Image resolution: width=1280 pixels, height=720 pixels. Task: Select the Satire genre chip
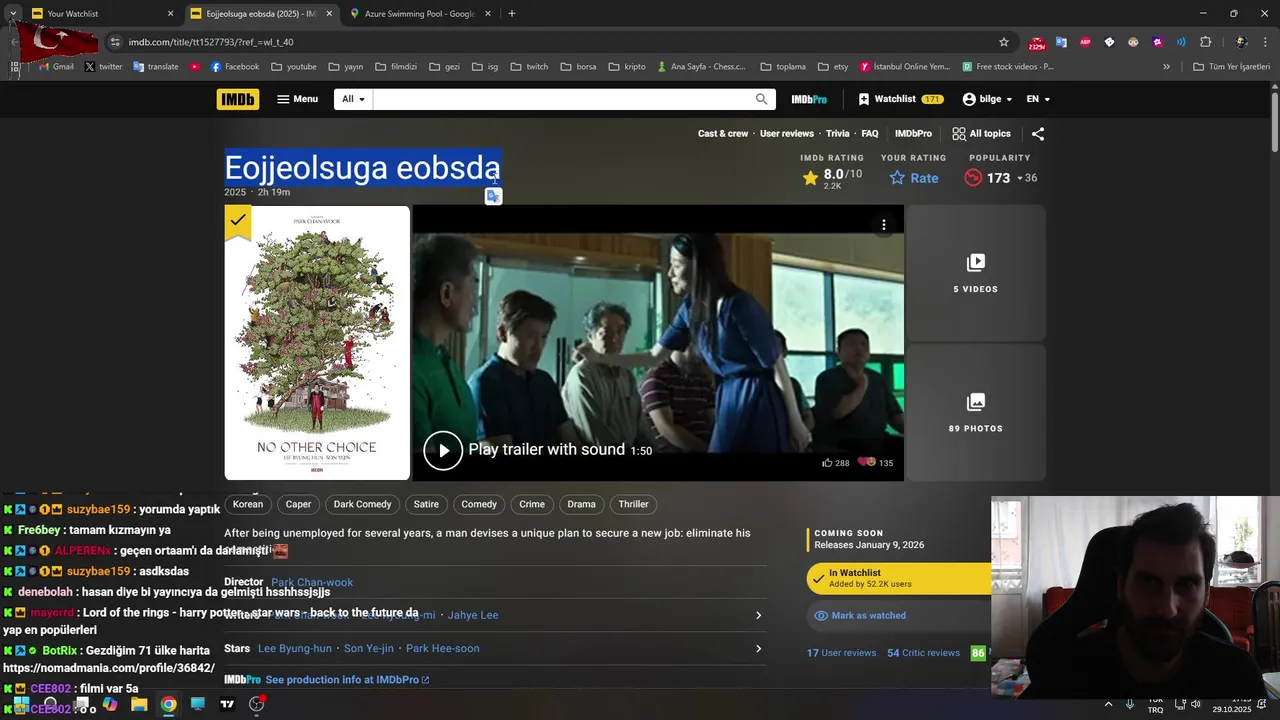pos(426,504)
